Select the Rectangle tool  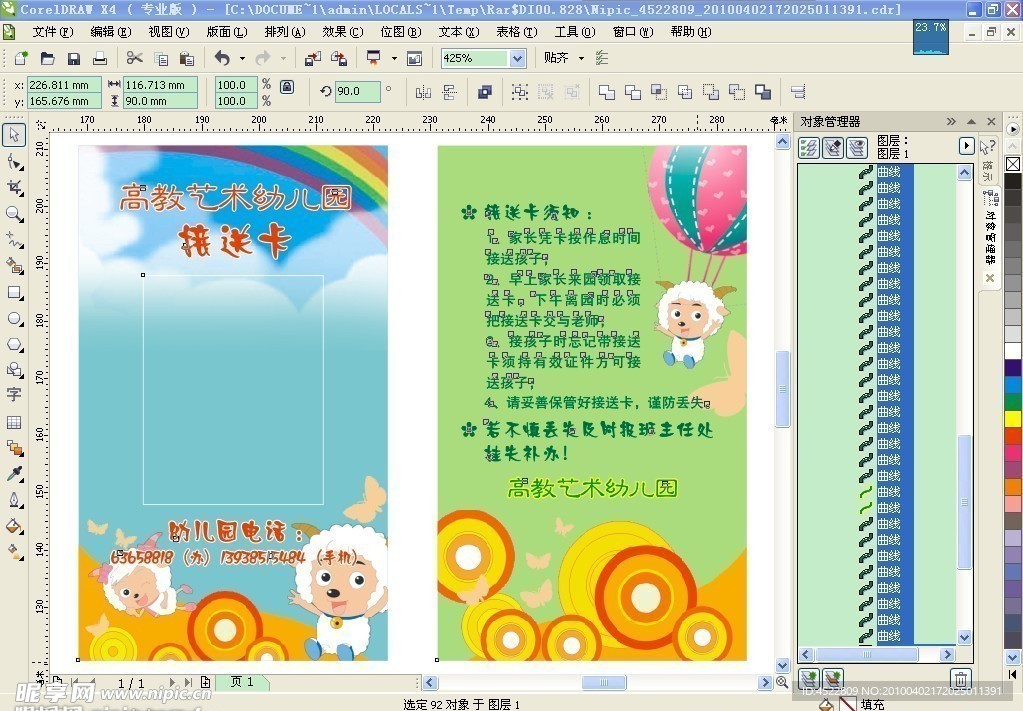click(14, 292)
